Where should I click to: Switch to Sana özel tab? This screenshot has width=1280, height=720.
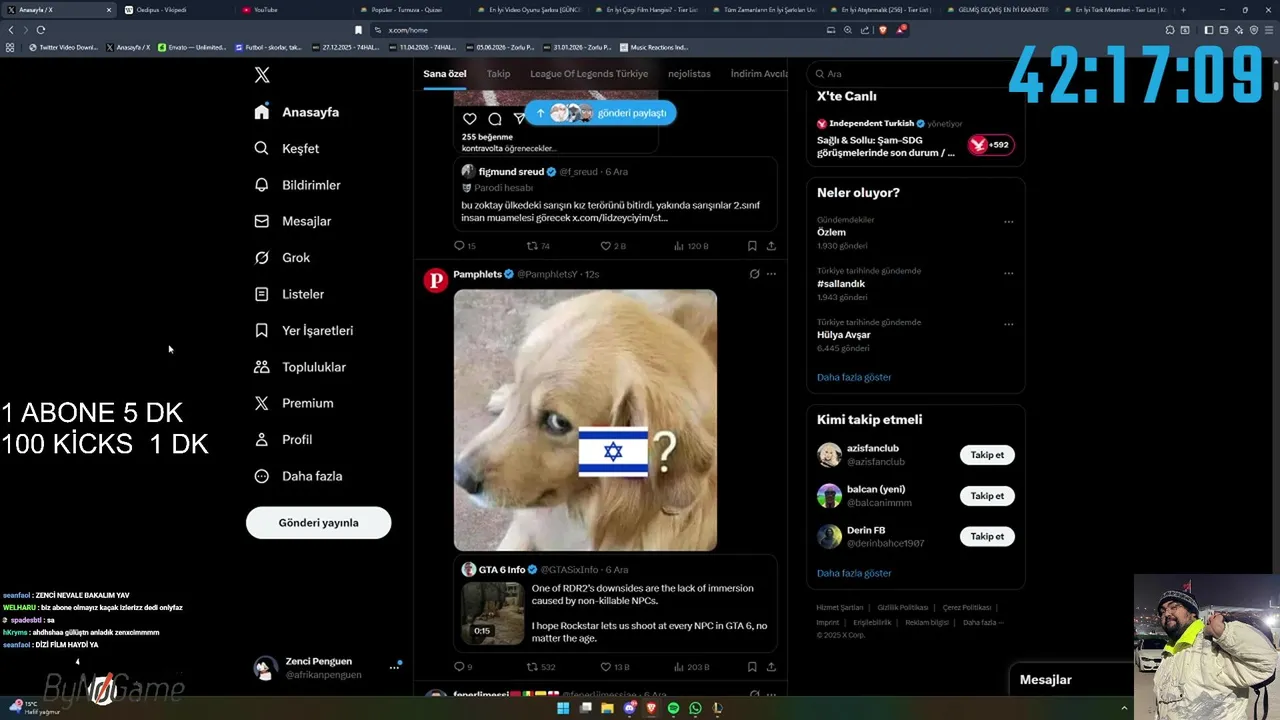(x=444, y=74)
